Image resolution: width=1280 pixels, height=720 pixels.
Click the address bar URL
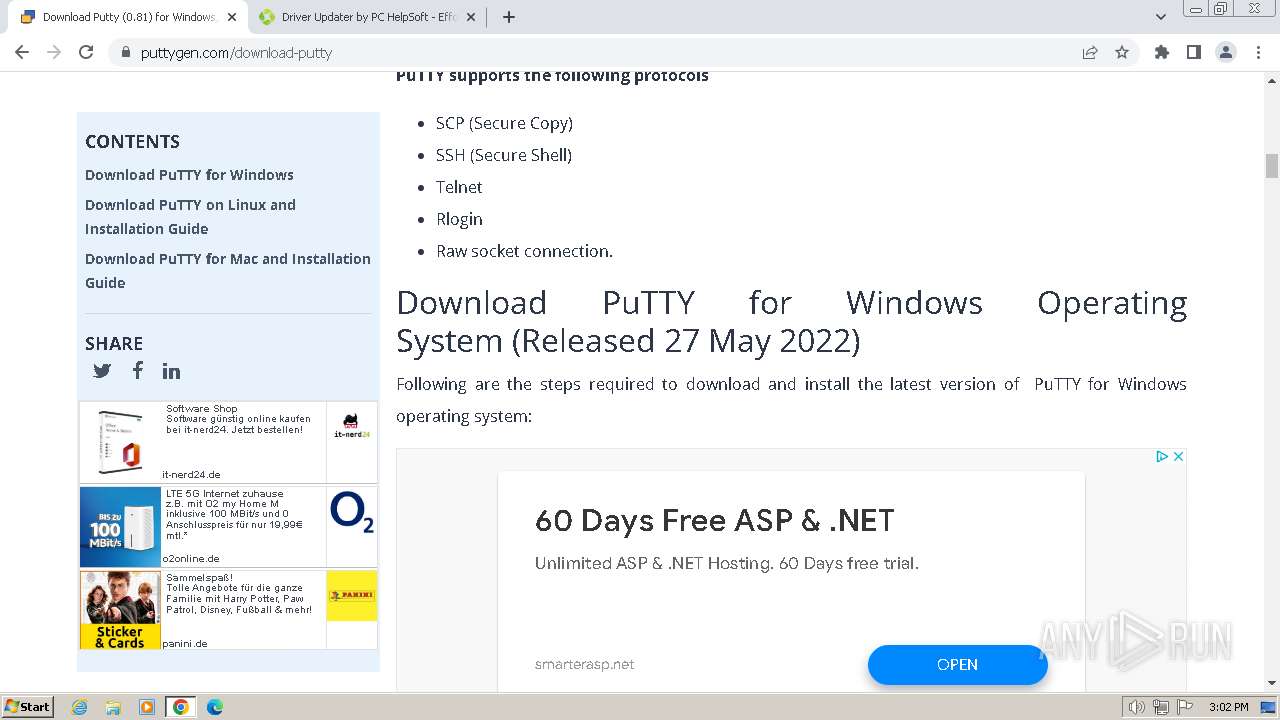236,53
